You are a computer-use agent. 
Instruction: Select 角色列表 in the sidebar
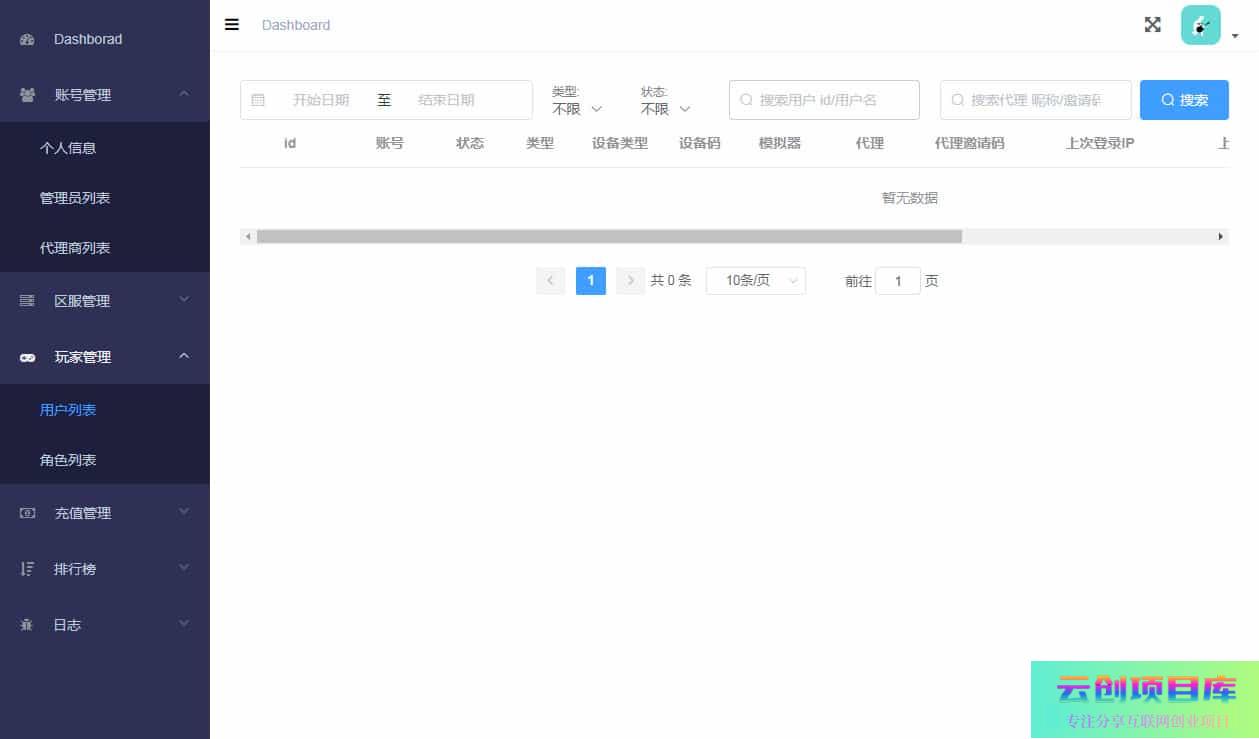click(68, 460)
